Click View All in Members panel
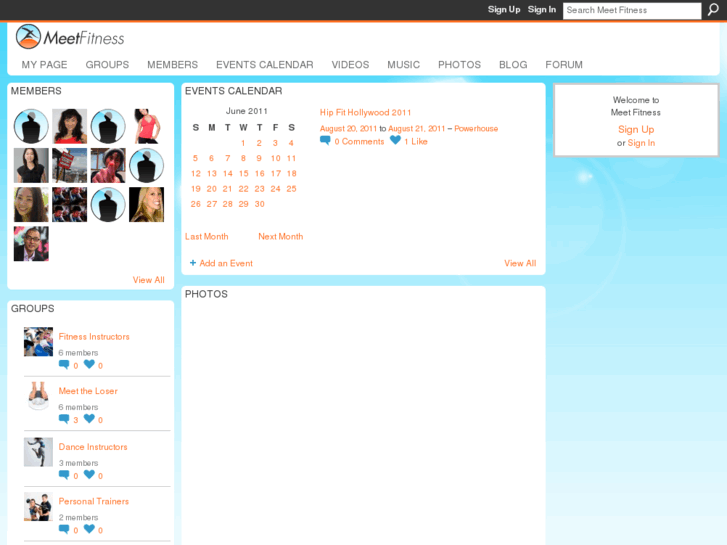 [x=148, y=280]
